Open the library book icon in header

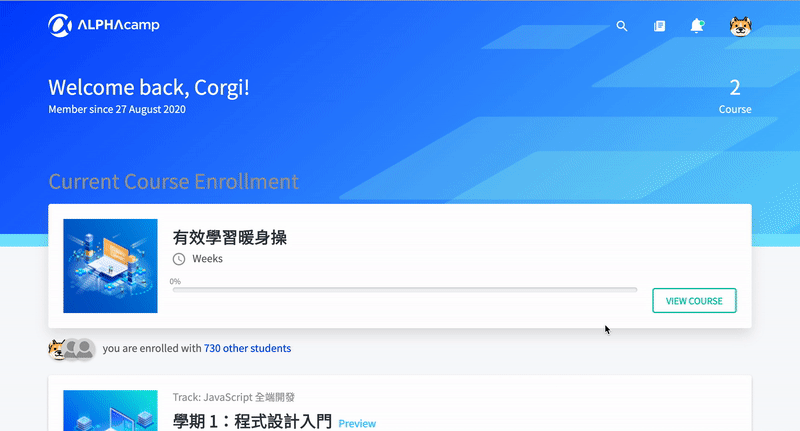coord(659,26)
